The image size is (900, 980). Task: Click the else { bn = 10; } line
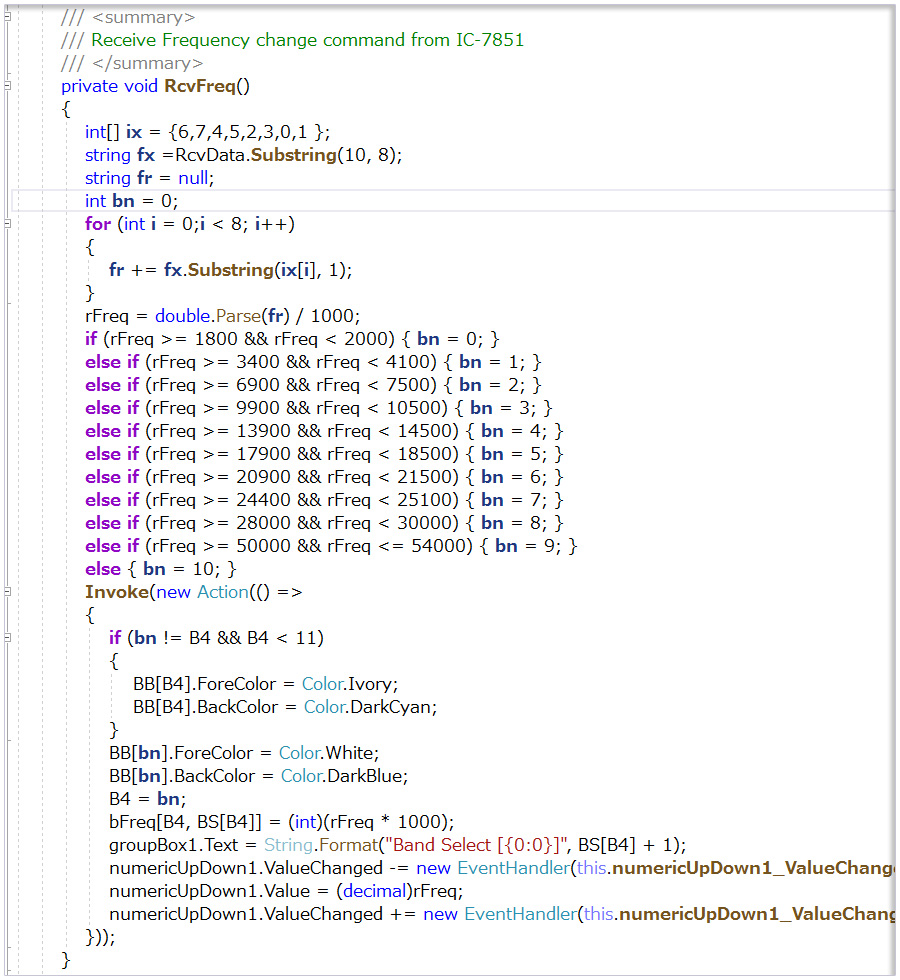[160, 569]
